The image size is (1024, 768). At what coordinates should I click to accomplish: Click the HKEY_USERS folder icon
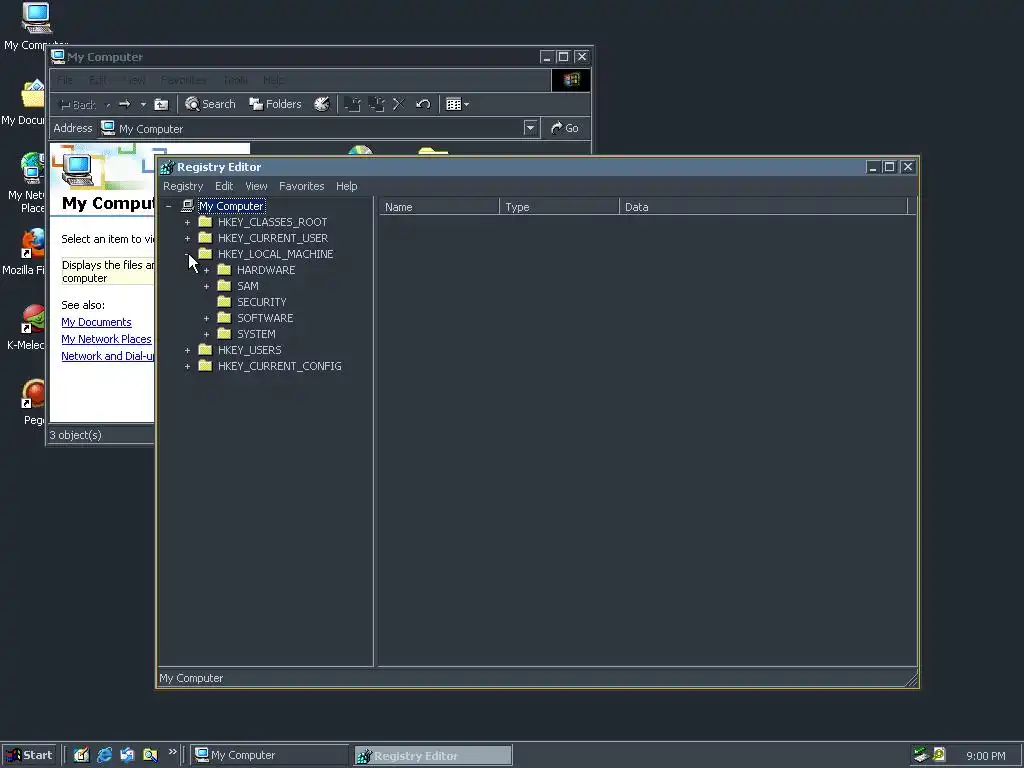(205, 349)
